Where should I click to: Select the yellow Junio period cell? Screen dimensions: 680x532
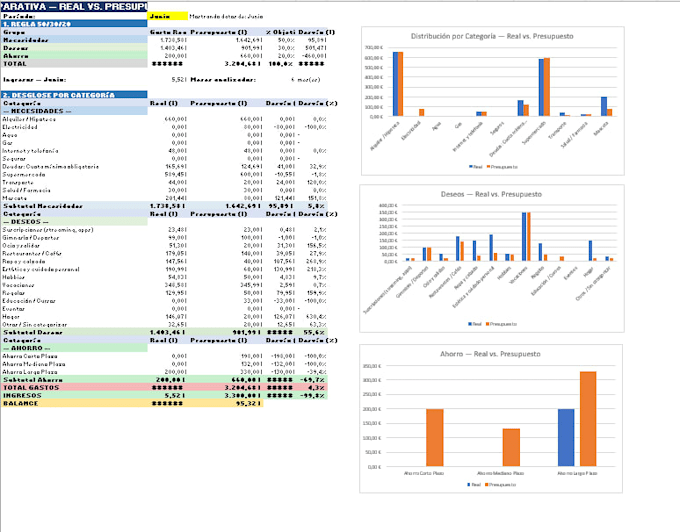167,16
